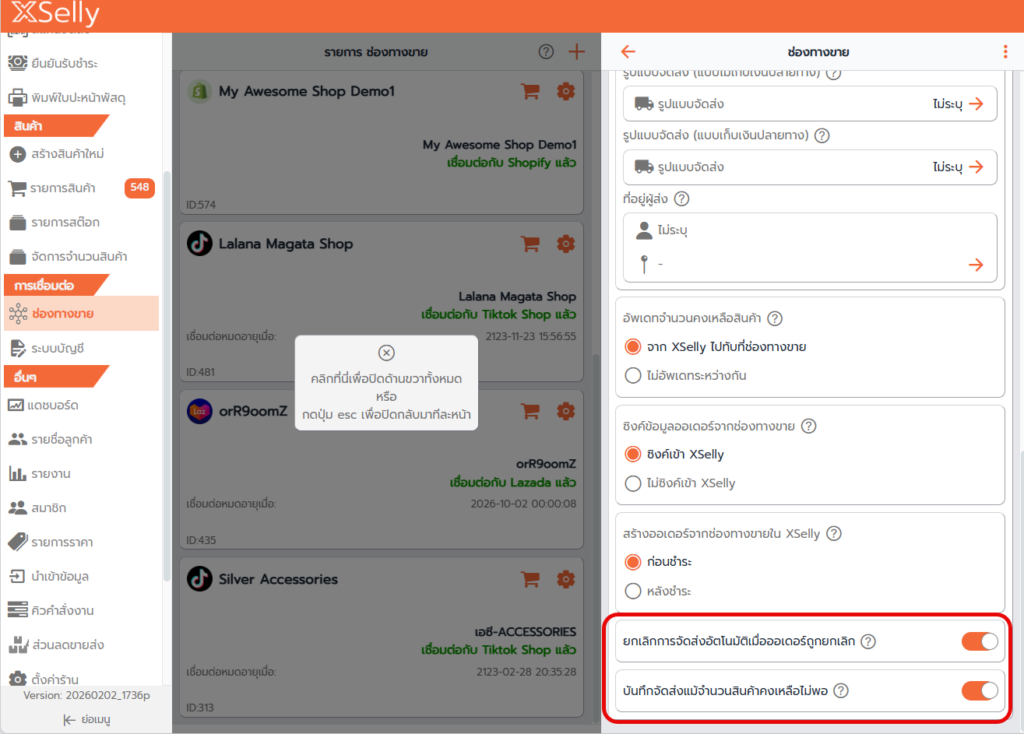Select หลังชำระ radio option
The width and height of the screenshot is (1024, 734).
tap(632, 591)
